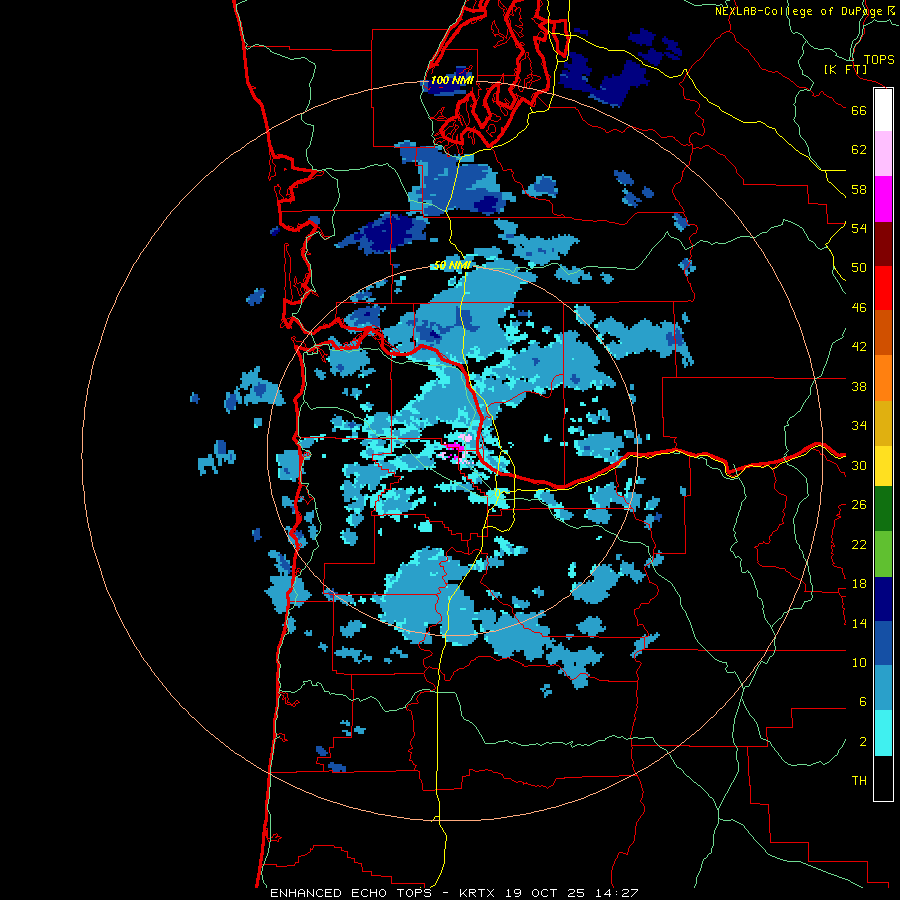Click the 18 value on the scale
Screen dimensions: 900x900
click(859, 584)
